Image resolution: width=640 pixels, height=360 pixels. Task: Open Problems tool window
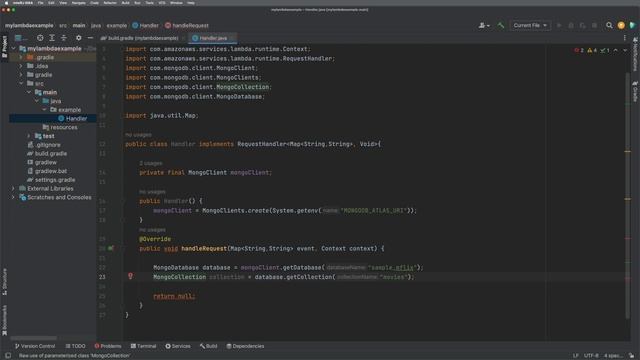[108, 346]
